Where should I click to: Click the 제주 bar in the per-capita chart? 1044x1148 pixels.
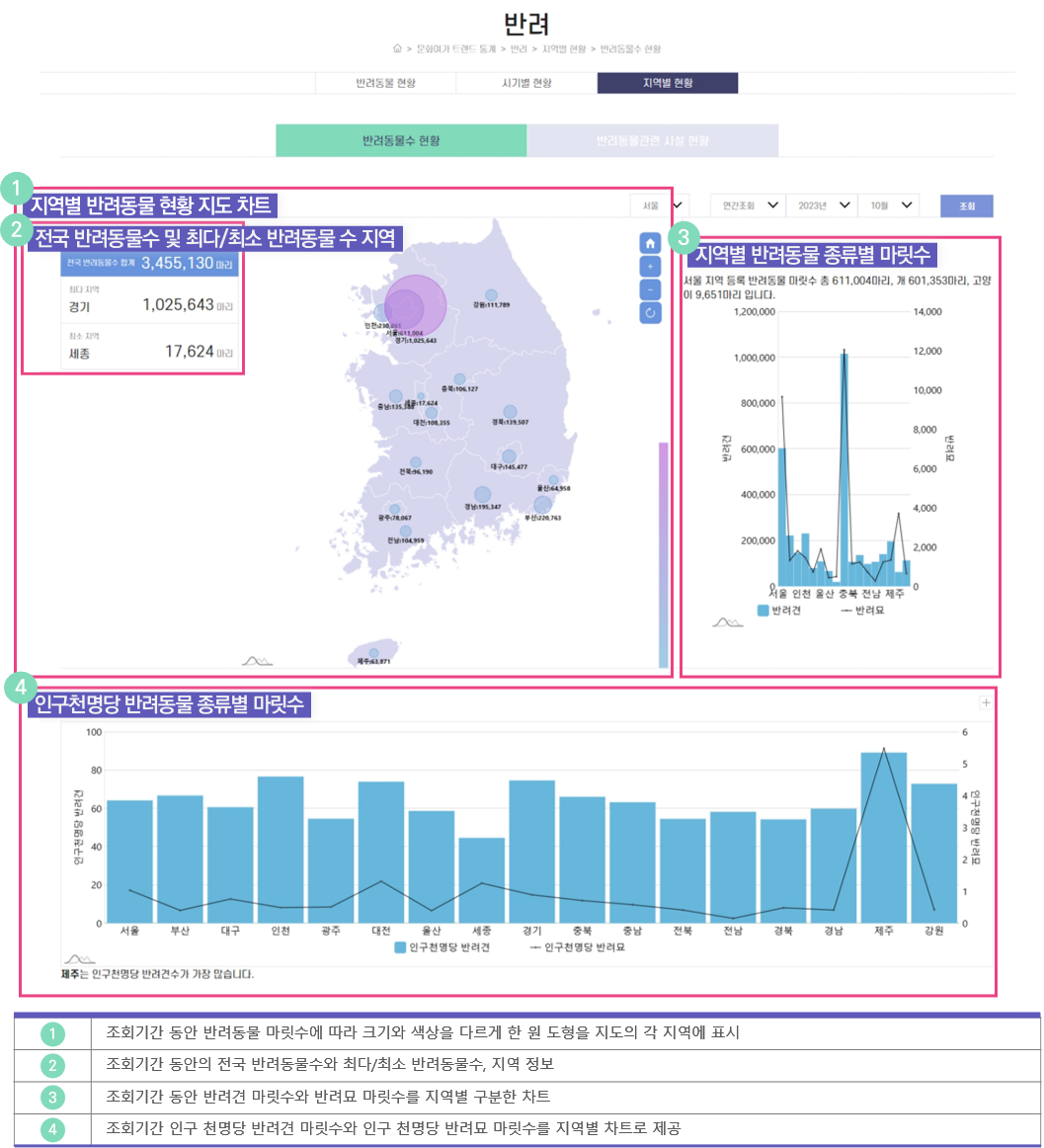883,838
